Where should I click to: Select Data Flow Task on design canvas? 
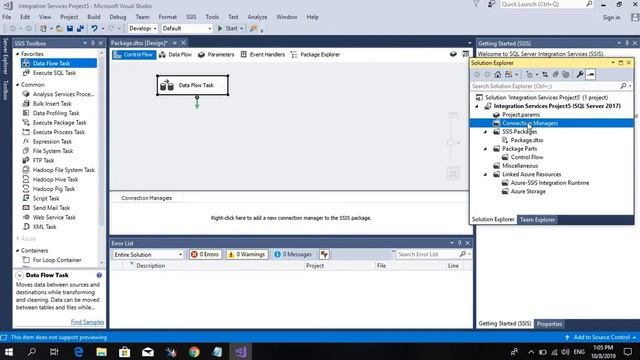pos(192,85)
